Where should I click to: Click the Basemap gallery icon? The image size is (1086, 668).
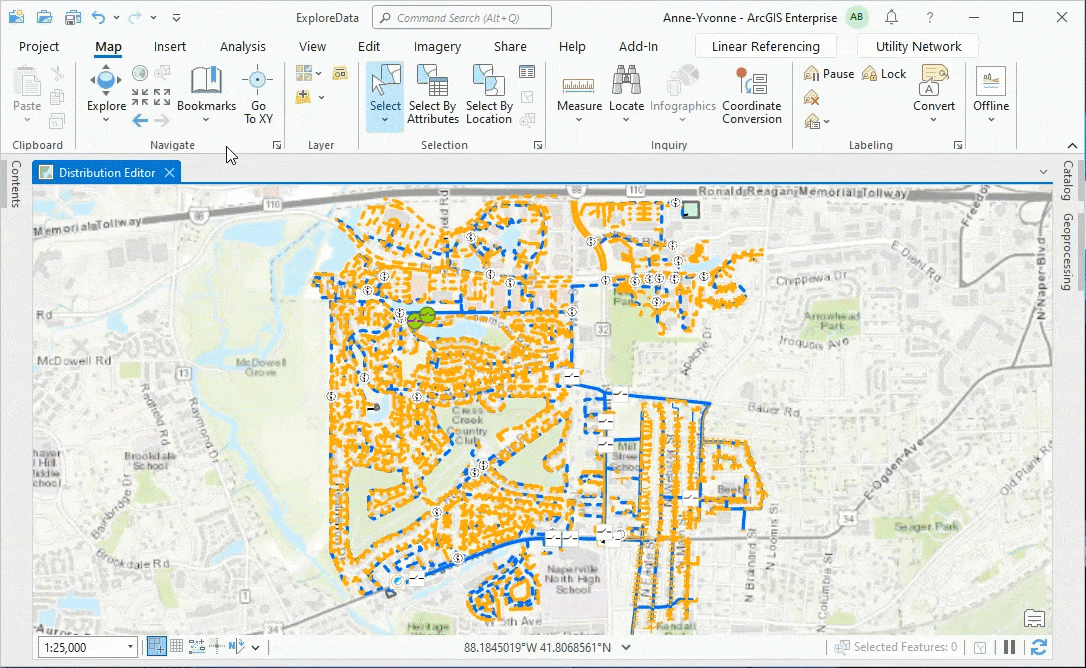click(x=303, y=73)
